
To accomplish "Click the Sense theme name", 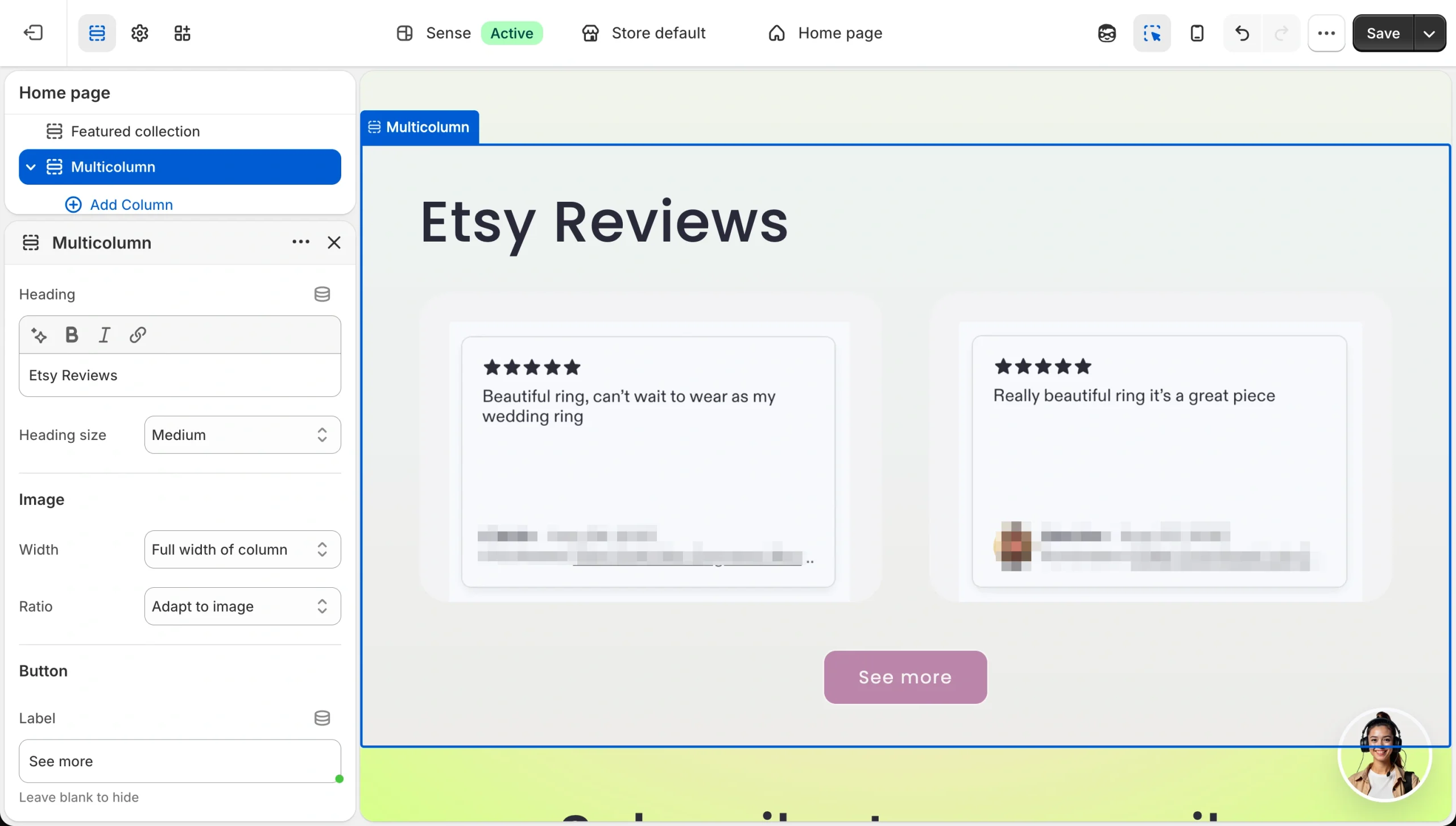I will tap(448, 33).
